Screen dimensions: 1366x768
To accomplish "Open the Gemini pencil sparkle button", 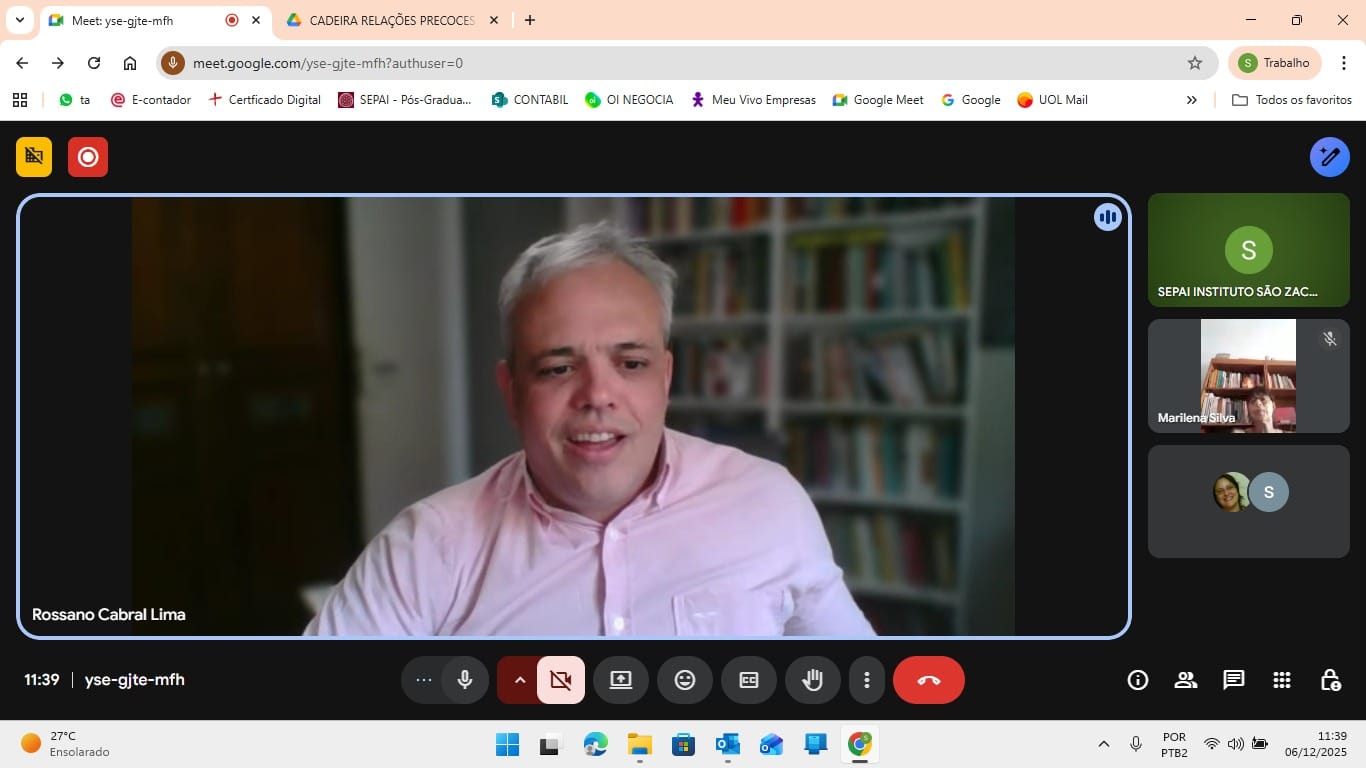I will click(1329, 157).
